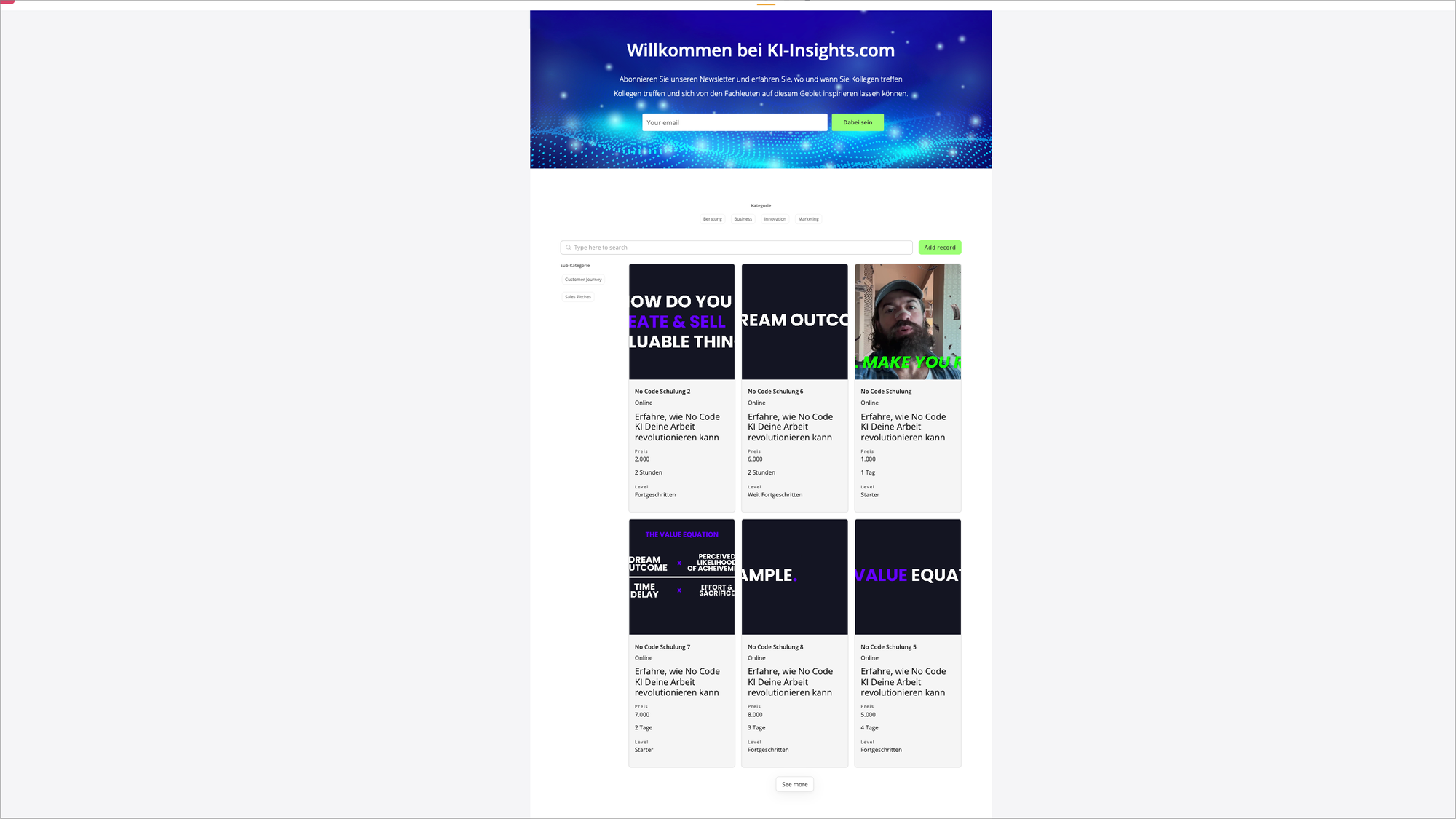Click the Dabei sein button
The height and width of the screenshot is (819, 1456).
click(x=858, y=122)
